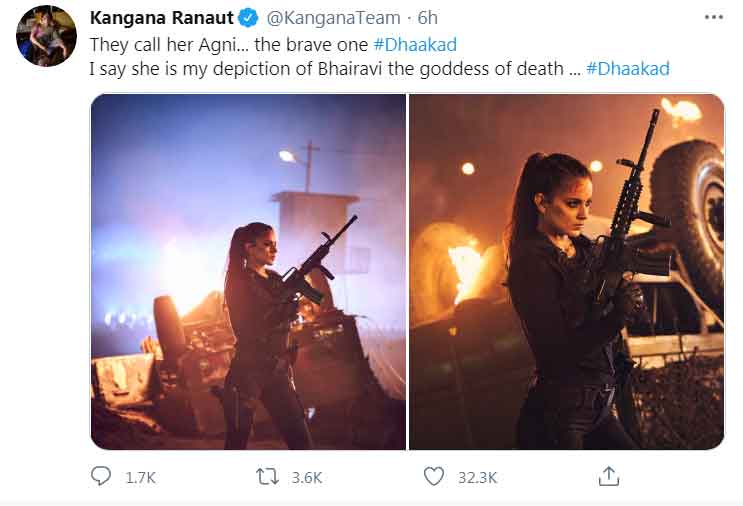Open Kangana Ranaut's profile avatar
The image size is (743, 506).
46,36
